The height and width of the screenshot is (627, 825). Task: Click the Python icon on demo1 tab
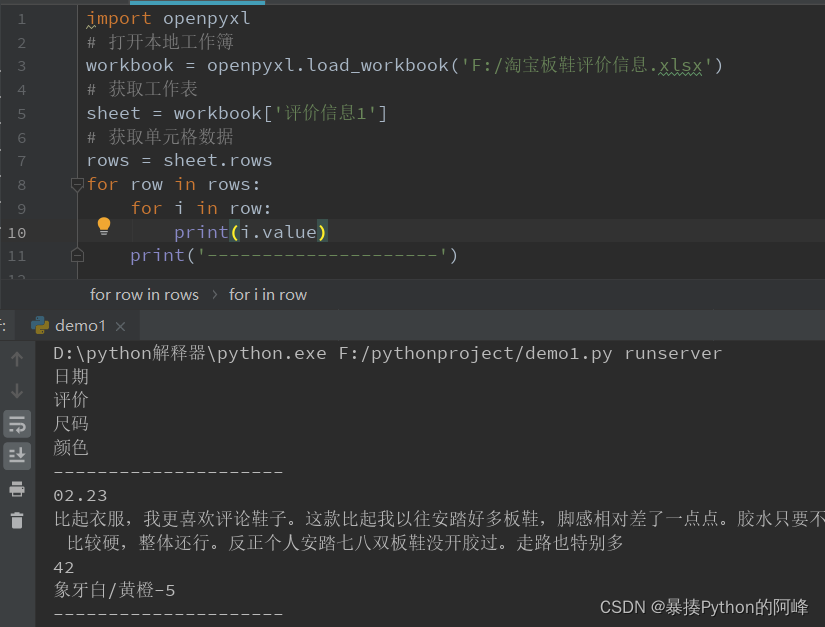tap(40, 326)
